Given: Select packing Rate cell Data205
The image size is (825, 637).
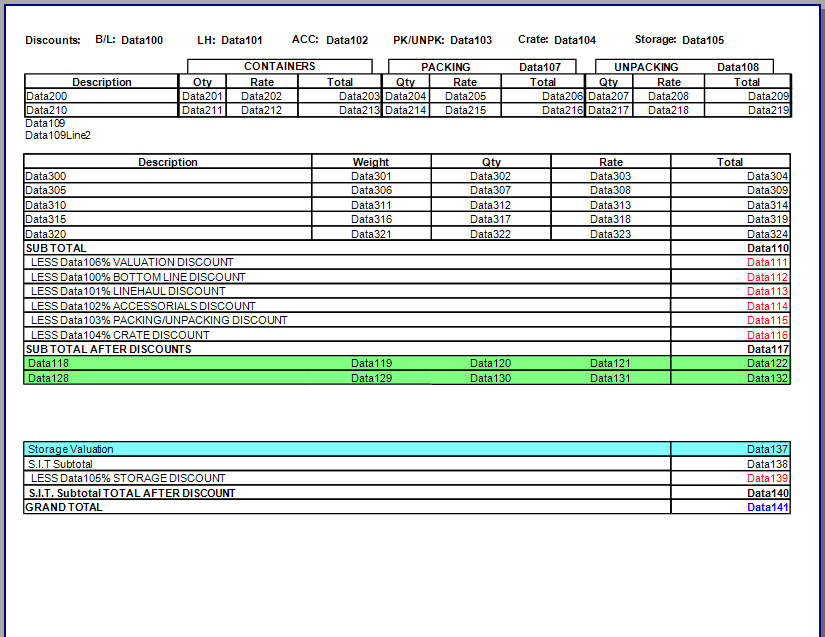Looking at the screenshot, I should point(466,96).
